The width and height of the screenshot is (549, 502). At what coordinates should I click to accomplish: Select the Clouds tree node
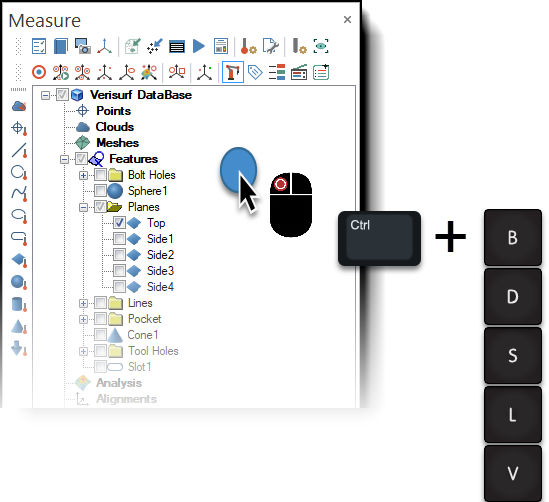click(x=114, y=127)
